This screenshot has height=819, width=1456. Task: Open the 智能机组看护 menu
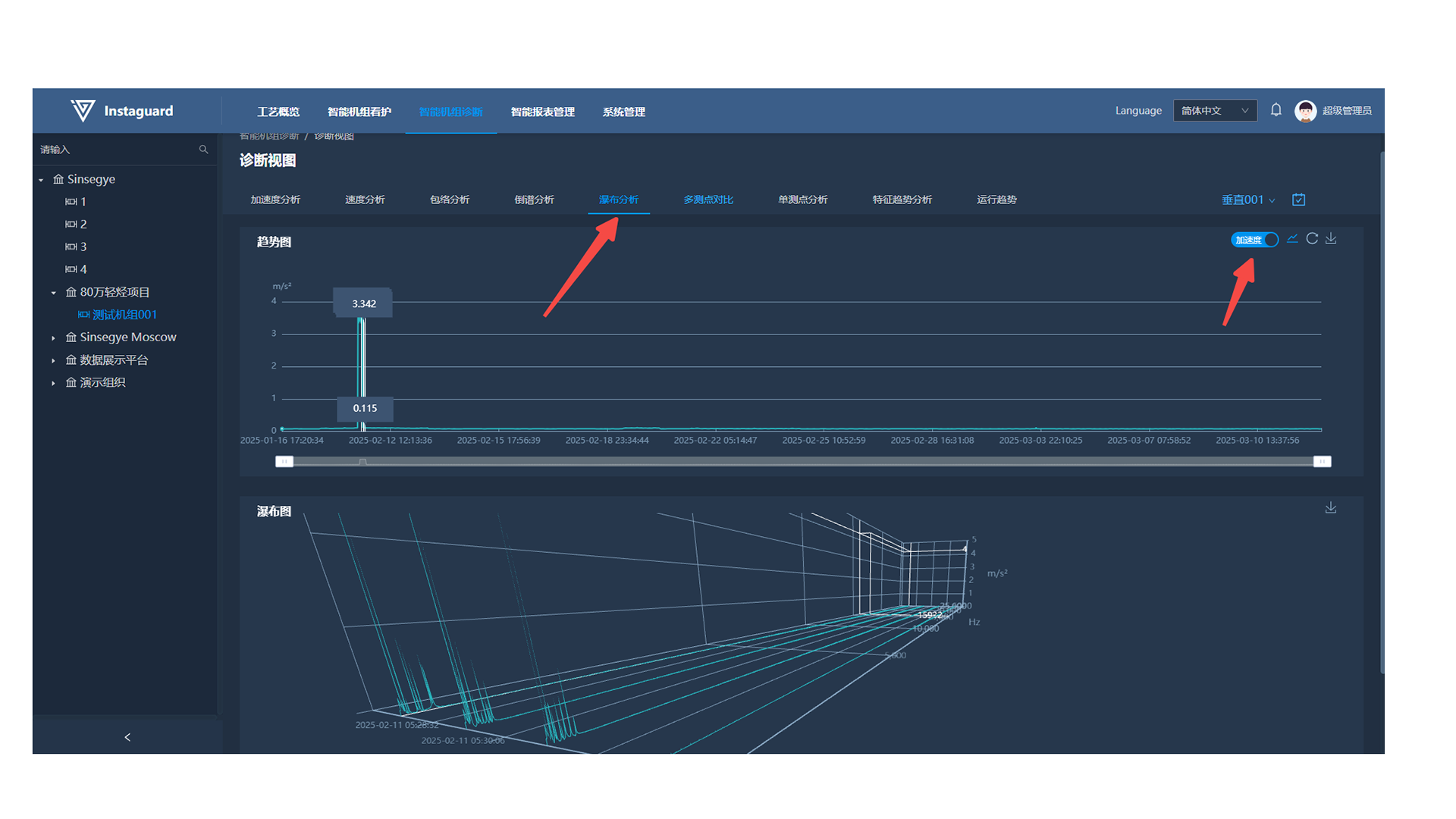[x=359, y=111]
